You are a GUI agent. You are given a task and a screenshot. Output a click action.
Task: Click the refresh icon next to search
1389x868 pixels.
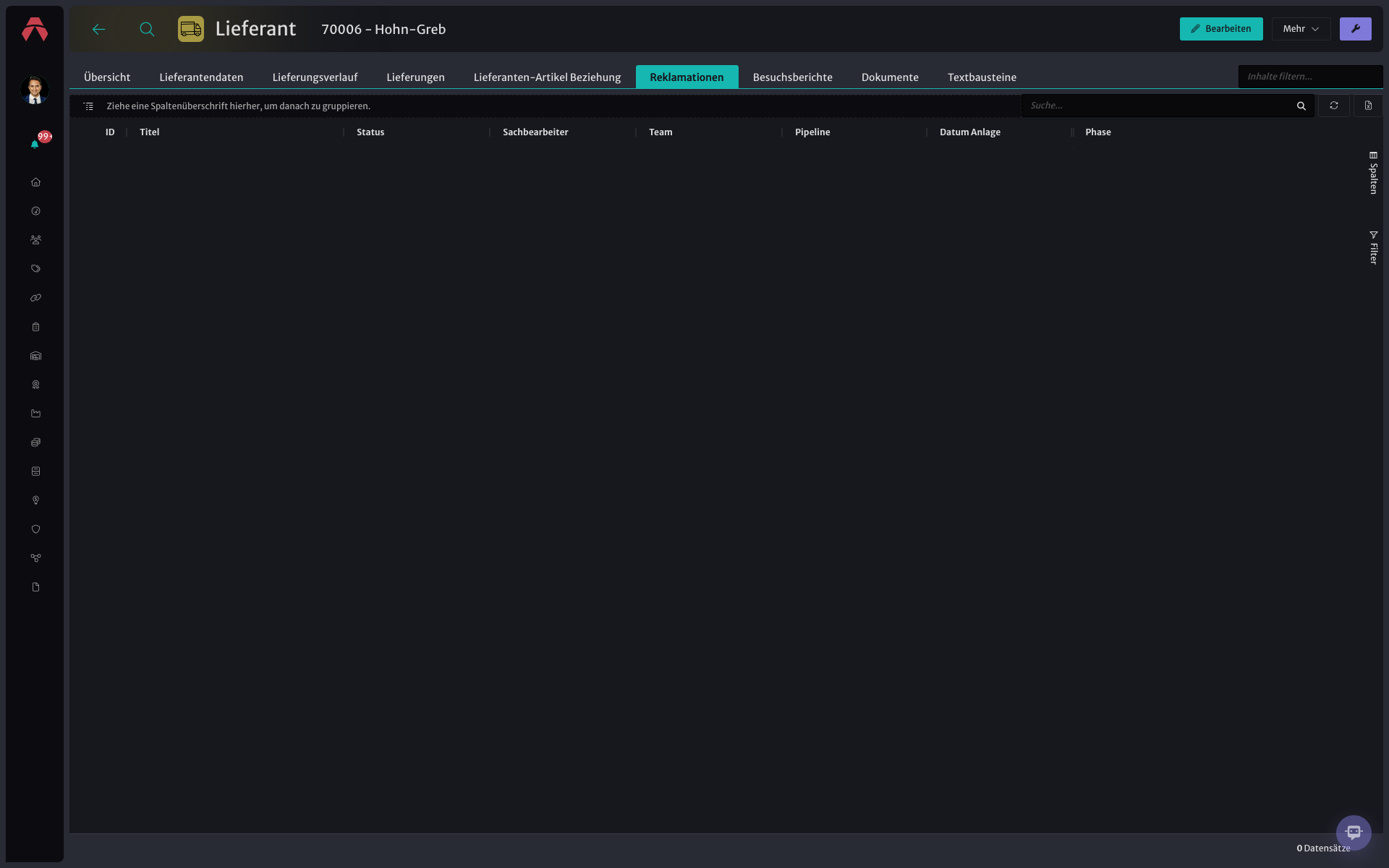click(x=1333, y=106)
